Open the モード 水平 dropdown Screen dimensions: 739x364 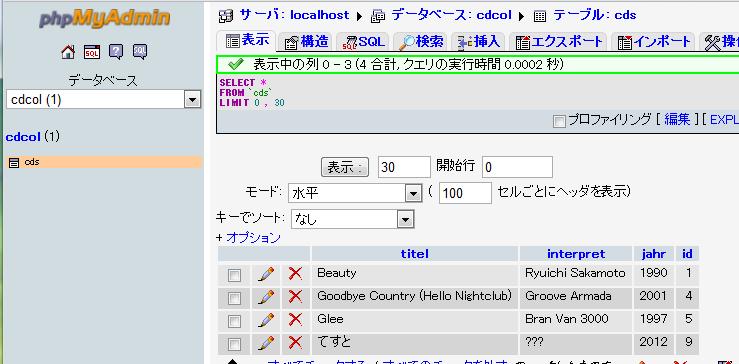(x=355, y=193)
